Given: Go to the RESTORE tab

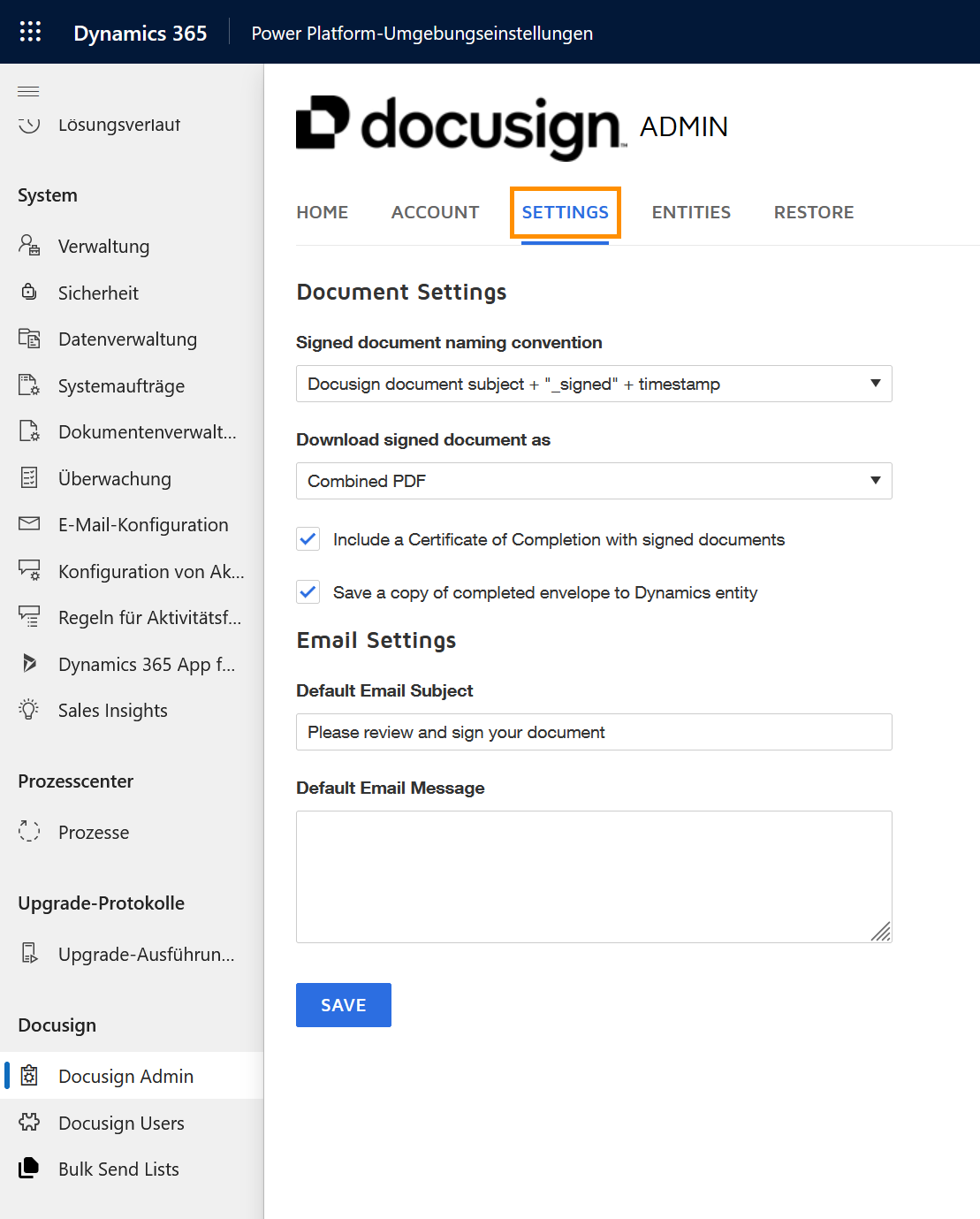Looking at the screenshot, I should 813,212.
